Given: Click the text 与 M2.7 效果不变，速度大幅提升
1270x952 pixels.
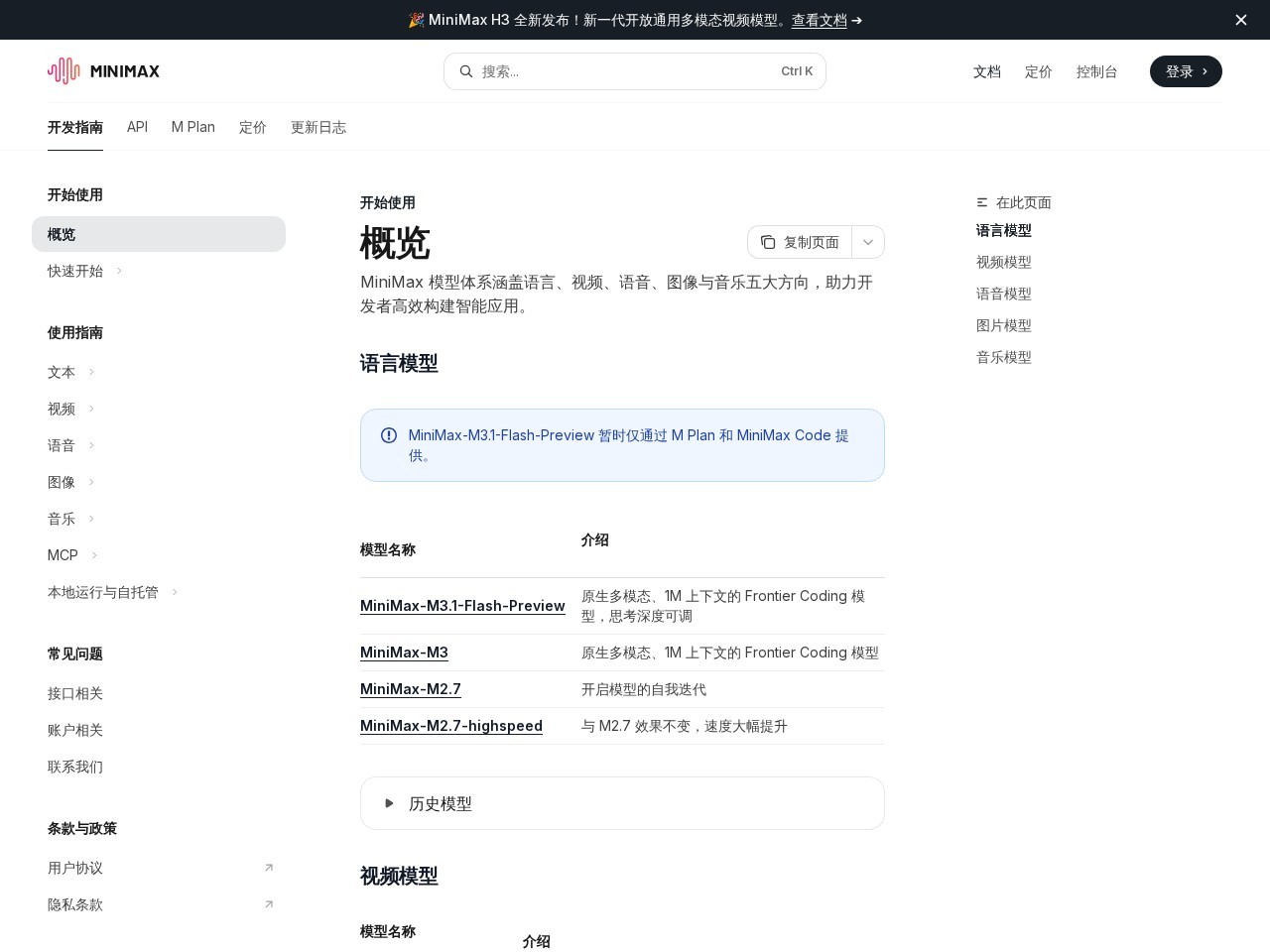Looking at the screenshot, I should (x=685, y=726).
